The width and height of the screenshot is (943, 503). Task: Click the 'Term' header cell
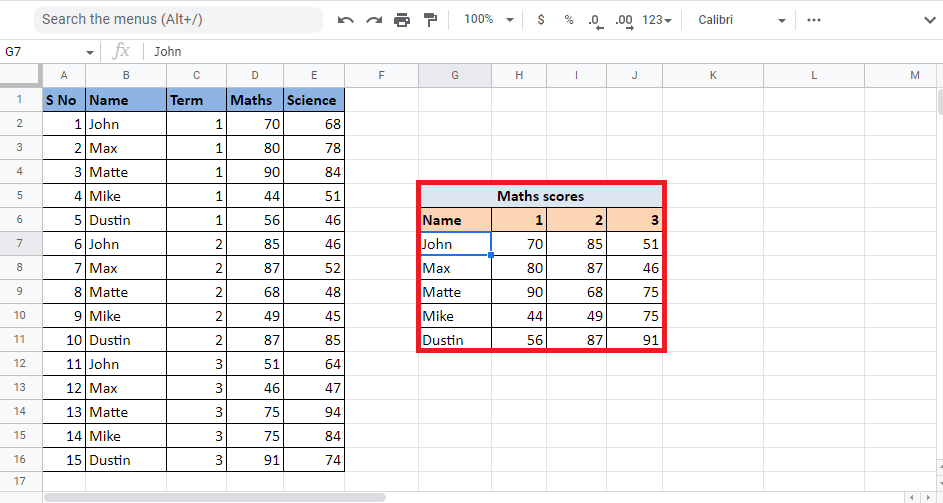[x=196, y=100]
